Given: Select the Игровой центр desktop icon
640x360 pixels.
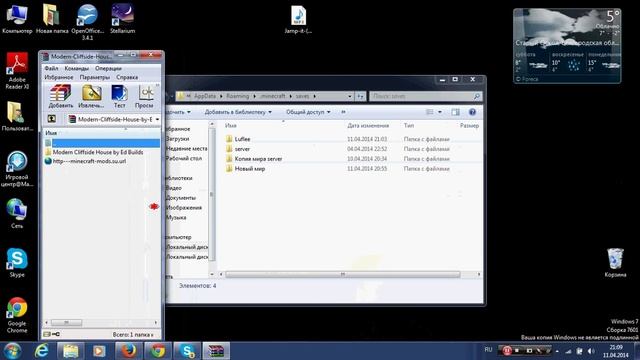Looking at the screenshot, I should pos(17,169).
